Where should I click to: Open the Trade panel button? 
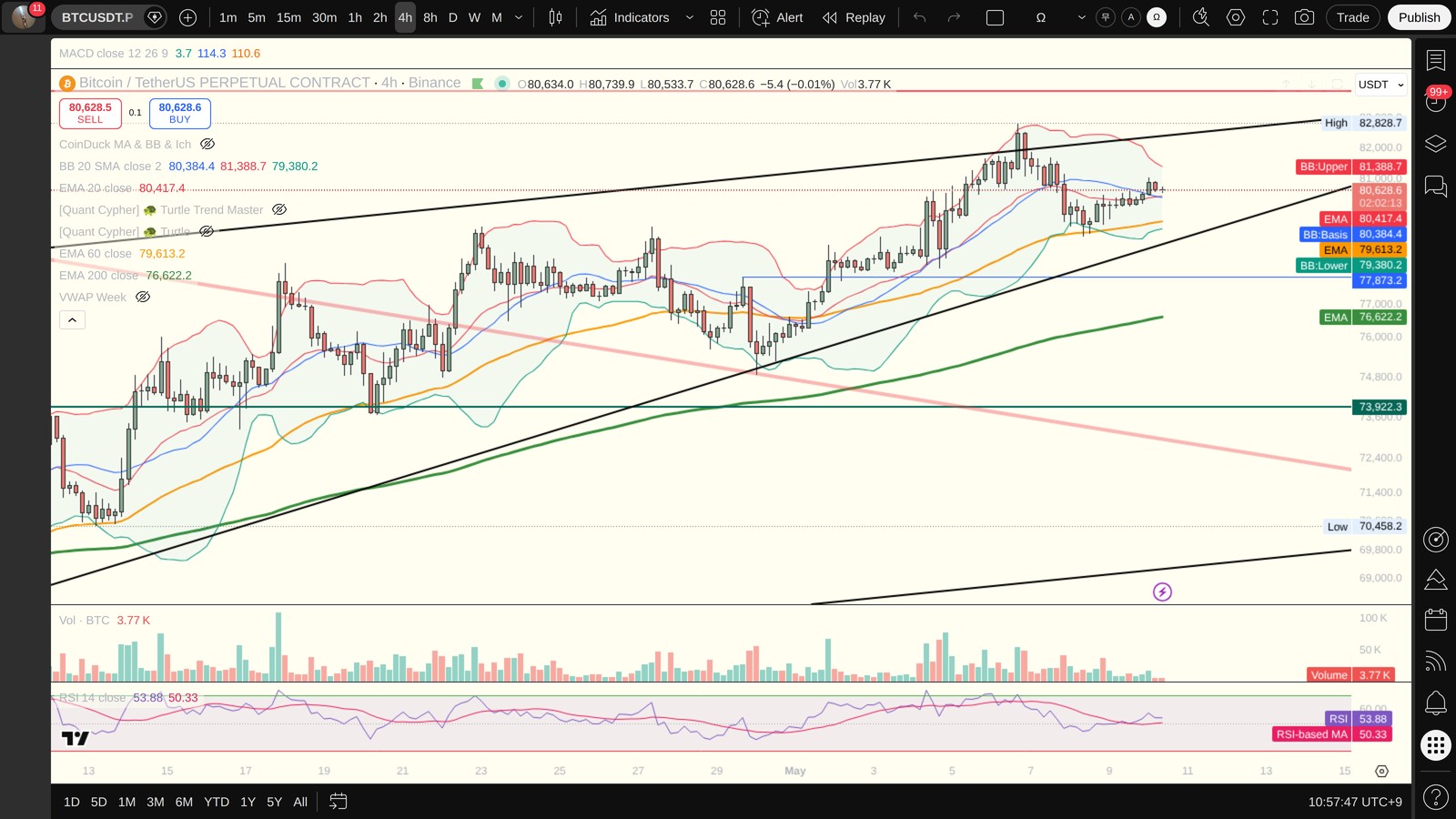pyautogui.click(x=1352, y=17)
